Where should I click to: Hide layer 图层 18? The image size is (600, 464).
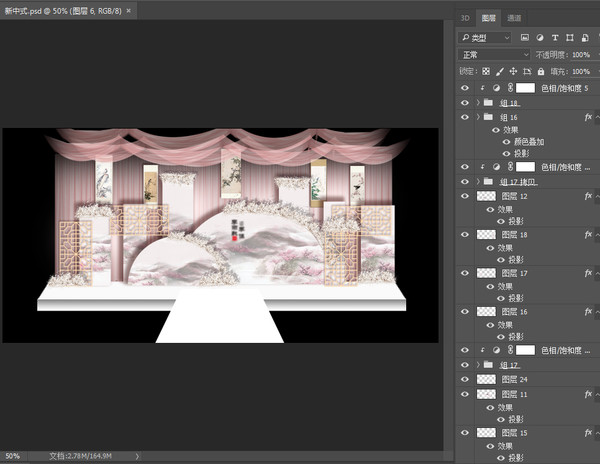tap(465, 234)
